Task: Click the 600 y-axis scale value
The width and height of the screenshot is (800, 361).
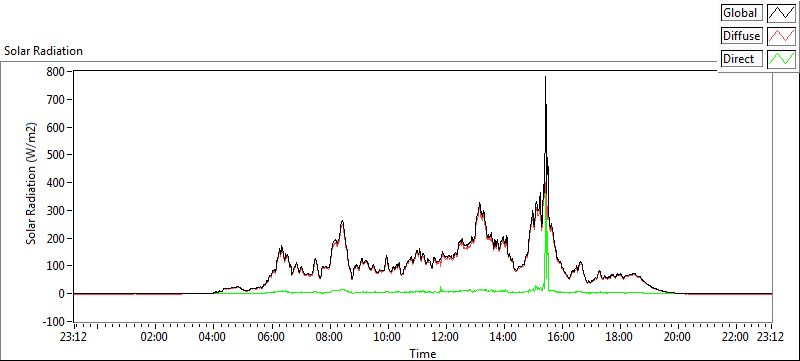Action: [x=56, y=127]
